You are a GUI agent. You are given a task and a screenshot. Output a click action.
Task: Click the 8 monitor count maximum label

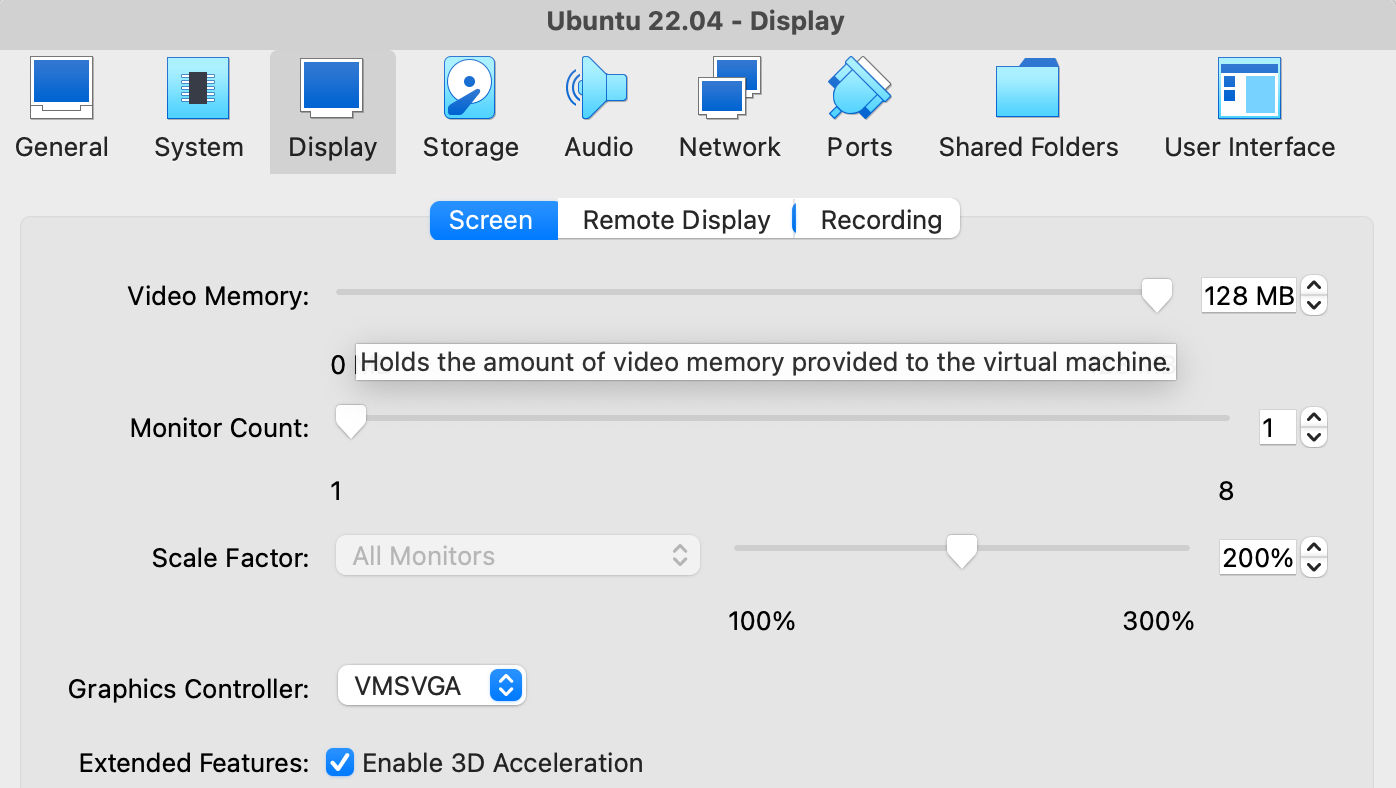click(1226, 491)
